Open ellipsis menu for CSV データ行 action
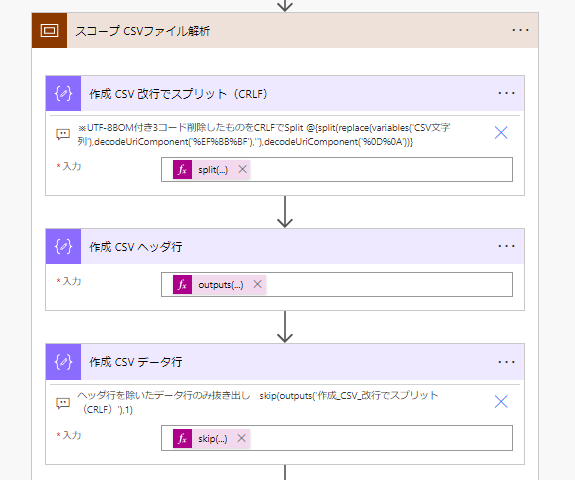 point(506,362)
